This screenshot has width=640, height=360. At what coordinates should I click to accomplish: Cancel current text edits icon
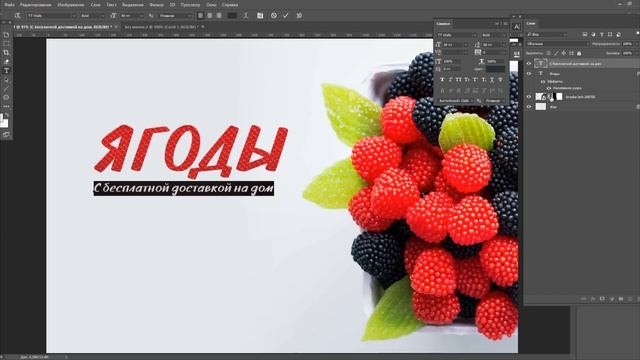coord(274,16)
